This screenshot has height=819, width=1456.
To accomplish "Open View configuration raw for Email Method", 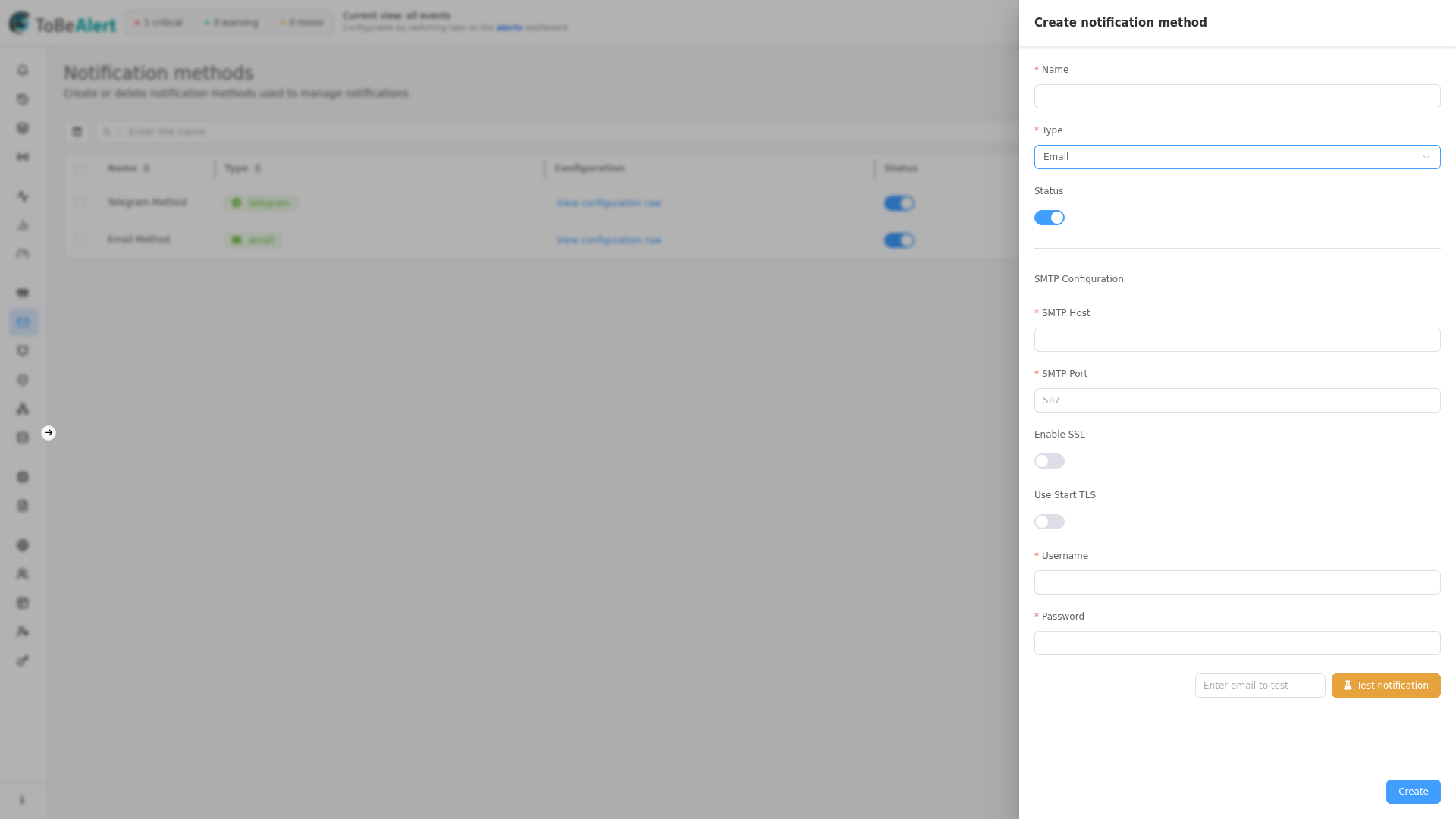I will click(608, 240).
